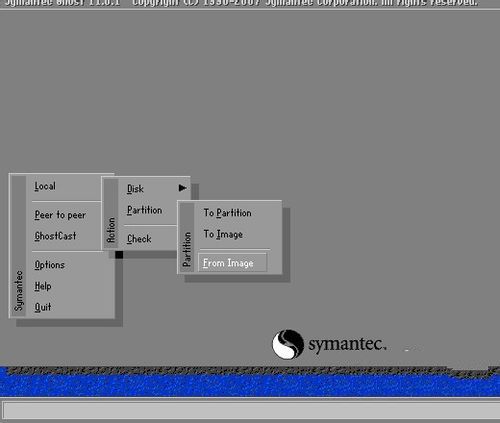Choose GhostCast from Symantec menu
This screenshot has height=423, width=500.
pyautogui.click(x=55, y=236)
